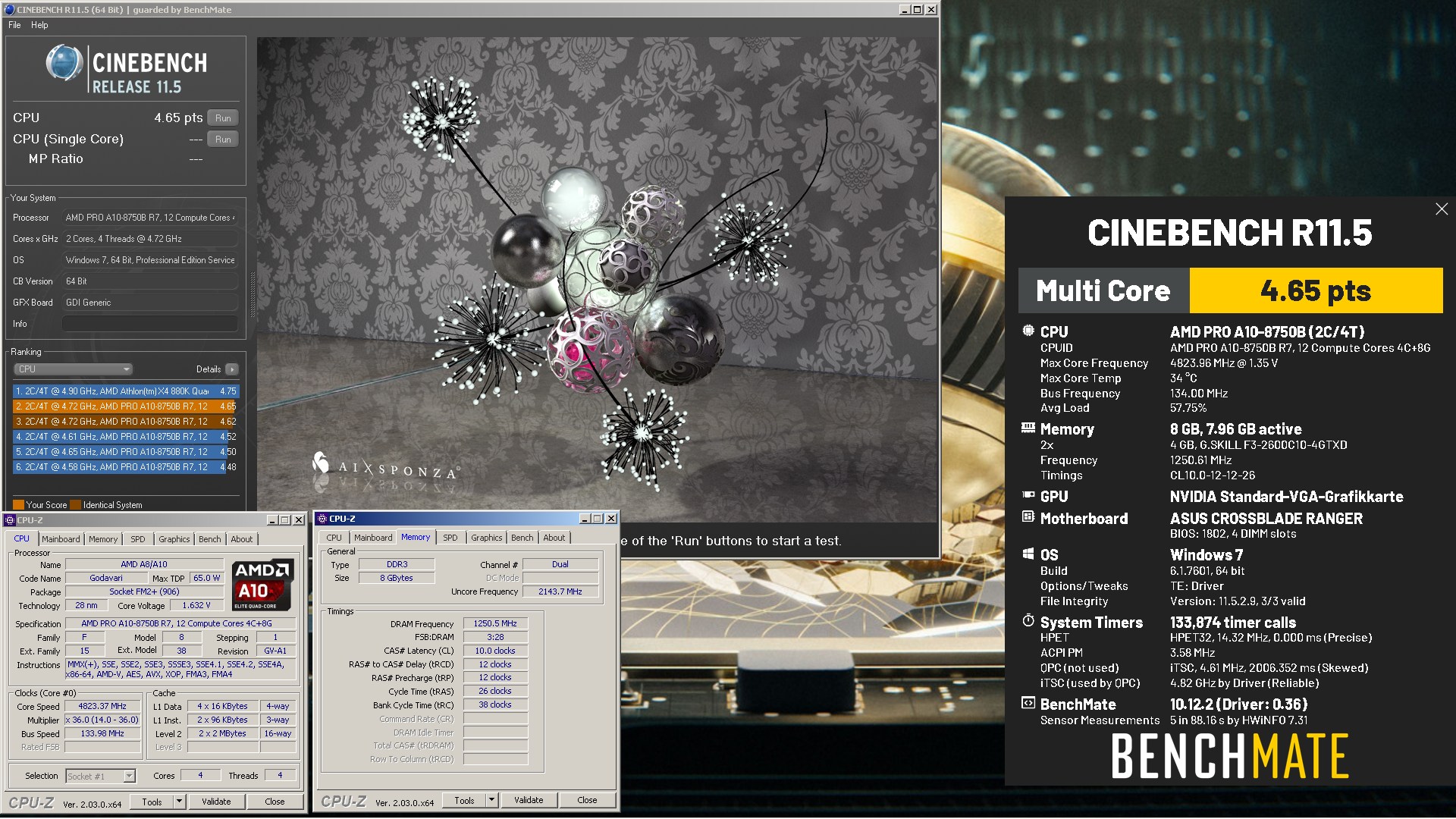Expand the left CPU-Z Tools dropdown arrow
Image resolution: width=1456 pixels, height=819 pixels.
[x=180, y=802]
